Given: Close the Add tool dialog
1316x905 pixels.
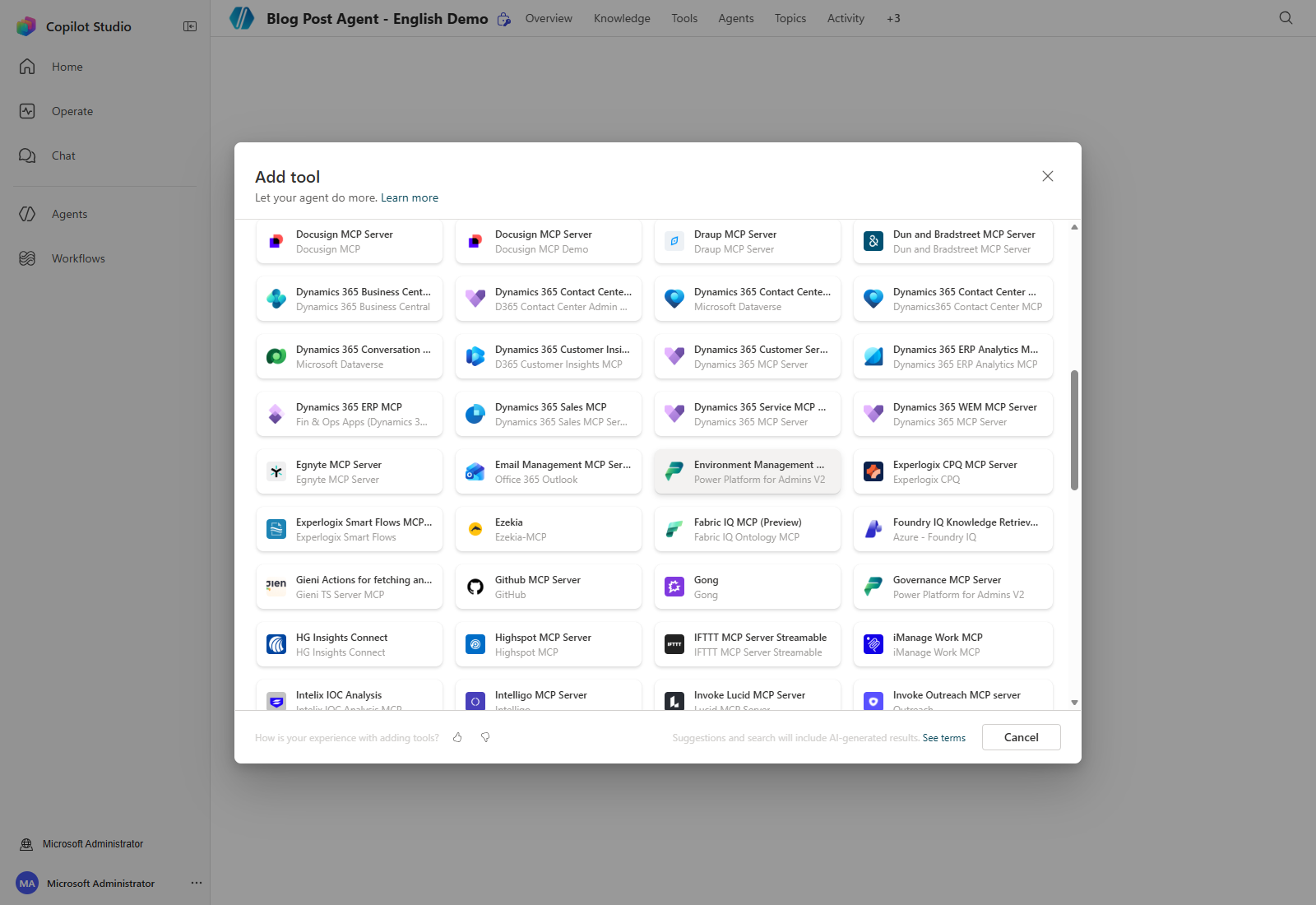Looking at the screenshot, I should tap(1048, 176).
